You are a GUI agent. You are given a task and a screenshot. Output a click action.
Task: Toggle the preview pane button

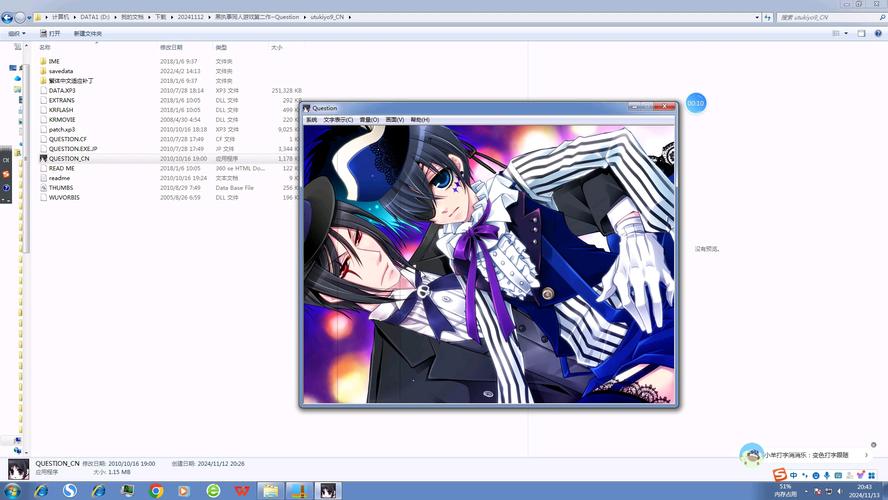pyautogui.click(x=861, y=33)
